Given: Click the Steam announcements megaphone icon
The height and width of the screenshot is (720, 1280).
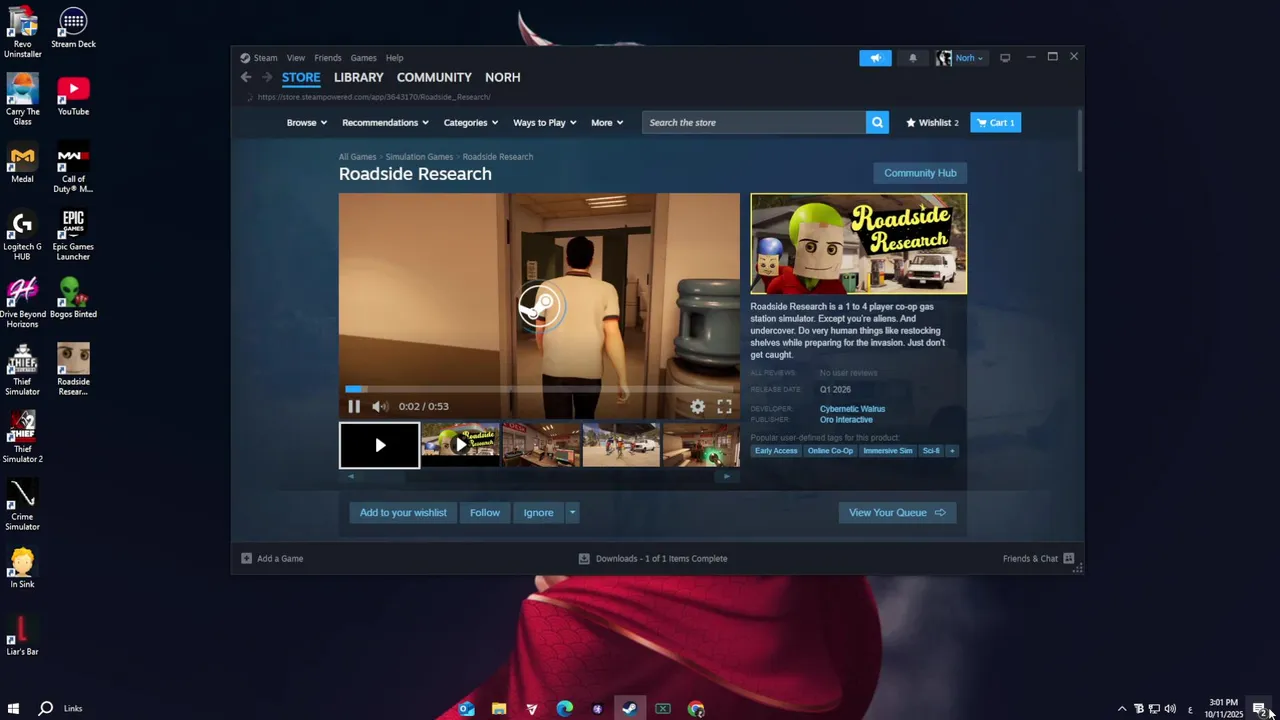Looking at the screenshot, I should 875,58.
